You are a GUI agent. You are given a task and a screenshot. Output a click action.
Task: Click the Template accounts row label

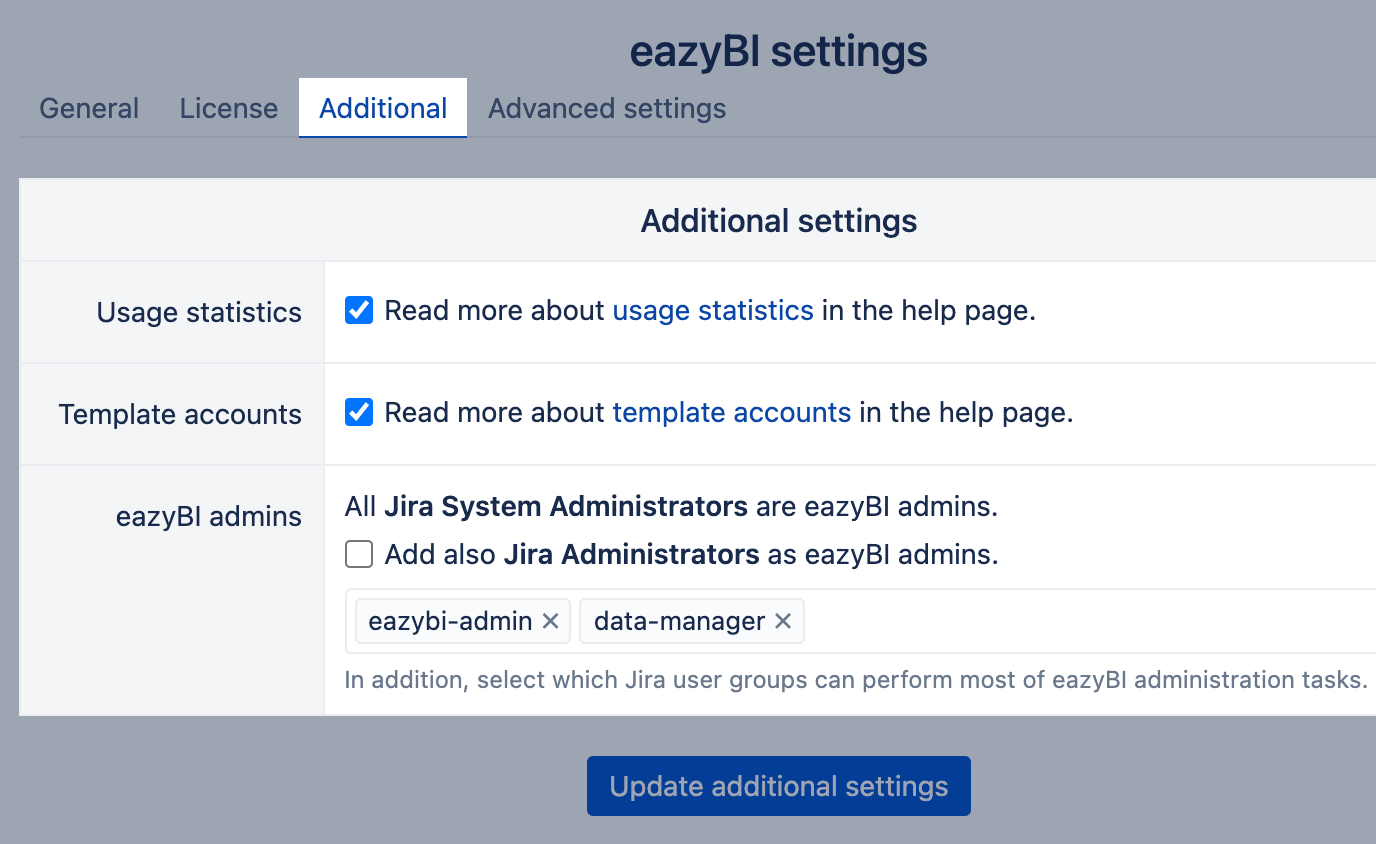[180, 415]
